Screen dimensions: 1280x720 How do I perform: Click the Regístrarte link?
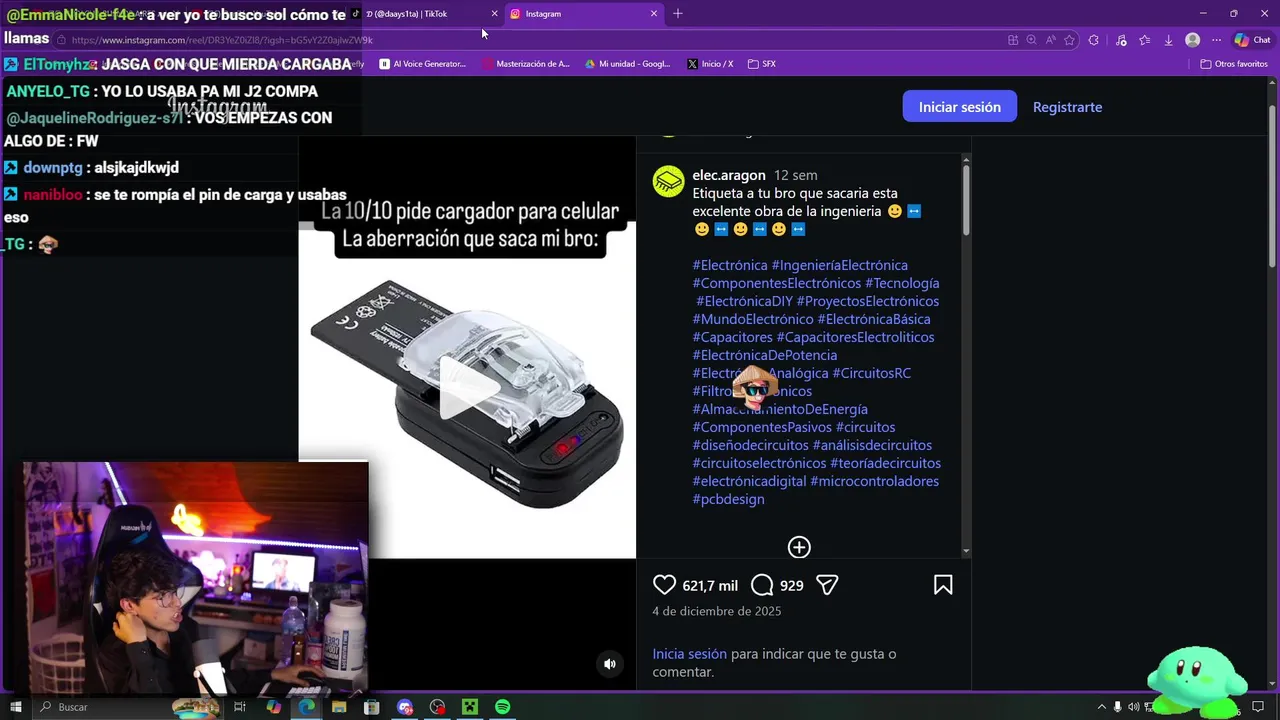1067,107
